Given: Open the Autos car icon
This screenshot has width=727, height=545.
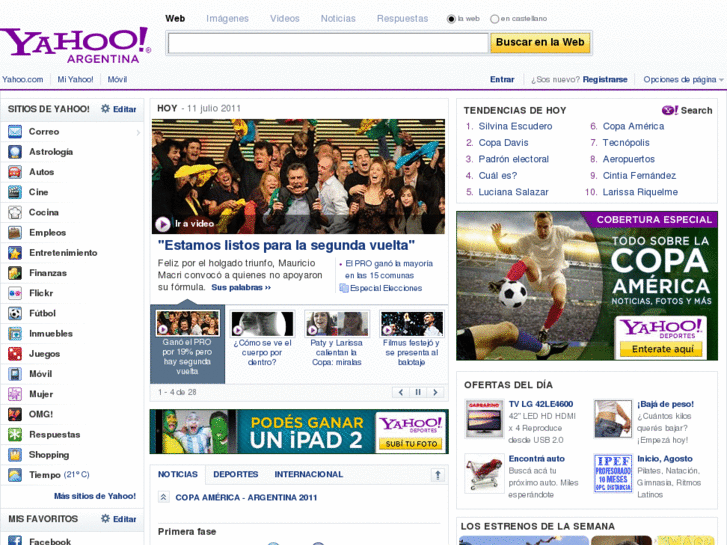Looking at the screenshot, I should [x=15, y=172].
